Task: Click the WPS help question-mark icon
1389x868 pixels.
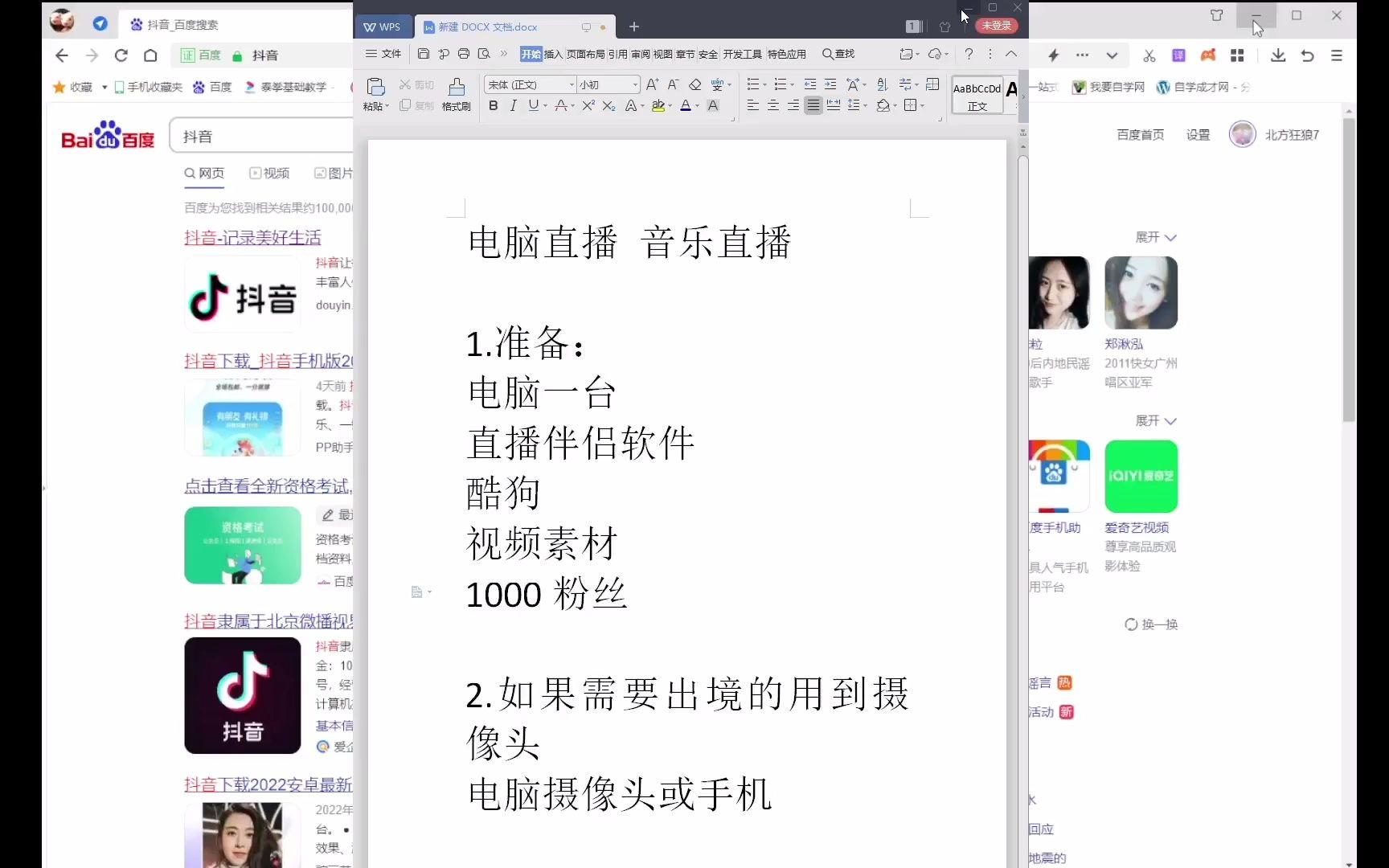Action: click(969, 54)
